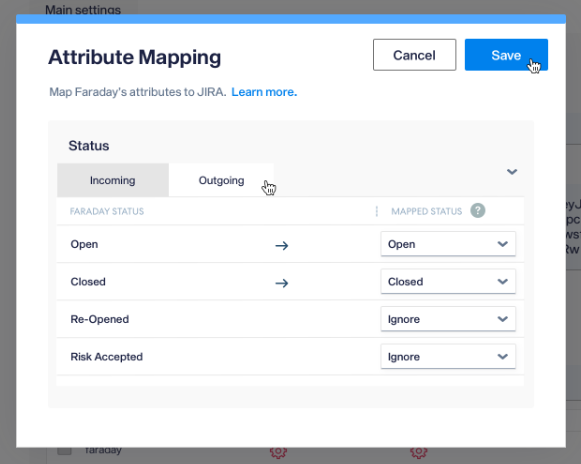Screen dimensions: 581x464
Task: Open the Re-Opened mapped status dropdown
Action: [x=448, y=319]
